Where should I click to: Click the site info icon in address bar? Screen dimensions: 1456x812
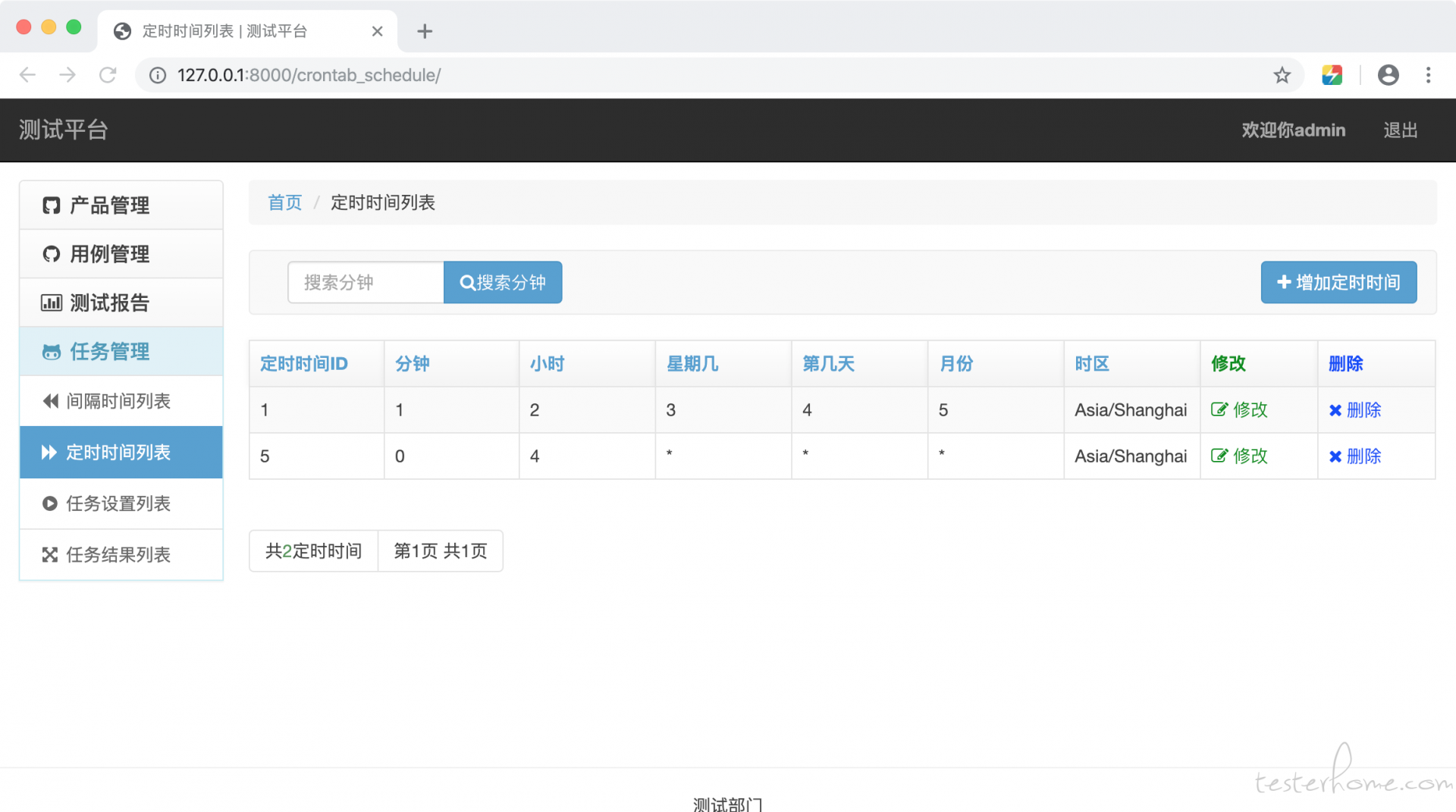(x=158, y=75)
